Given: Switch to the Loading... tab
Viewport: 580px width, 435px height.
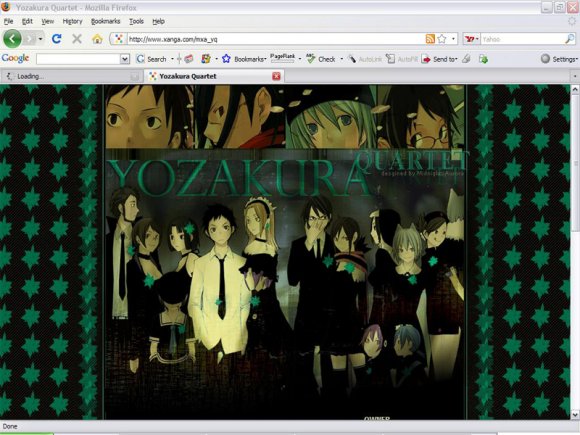Looking at the screenshot, I should pos(72,77).
